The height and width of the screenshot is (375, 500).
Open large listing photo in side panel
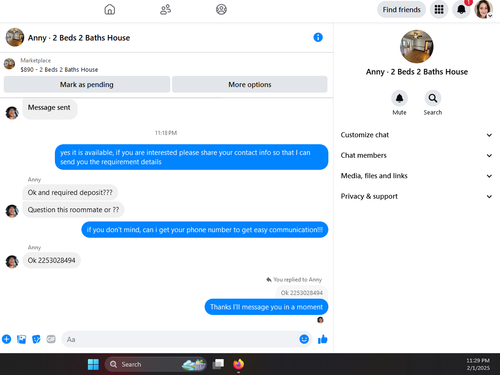coord(417,47)
